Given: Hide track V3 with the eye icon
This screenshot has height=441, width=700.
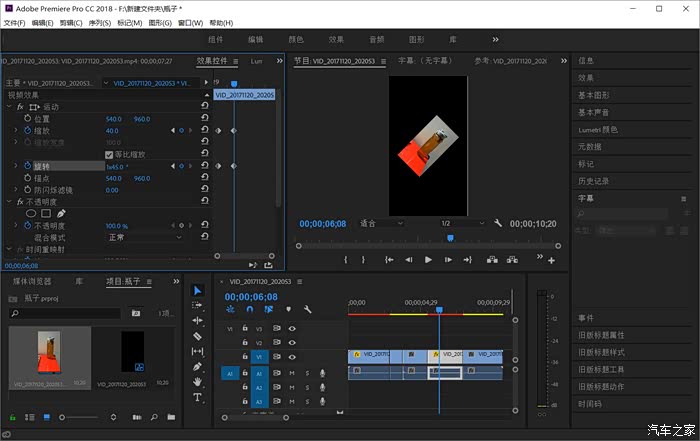Looking at the screenshot, I should [x=292, y=328].
